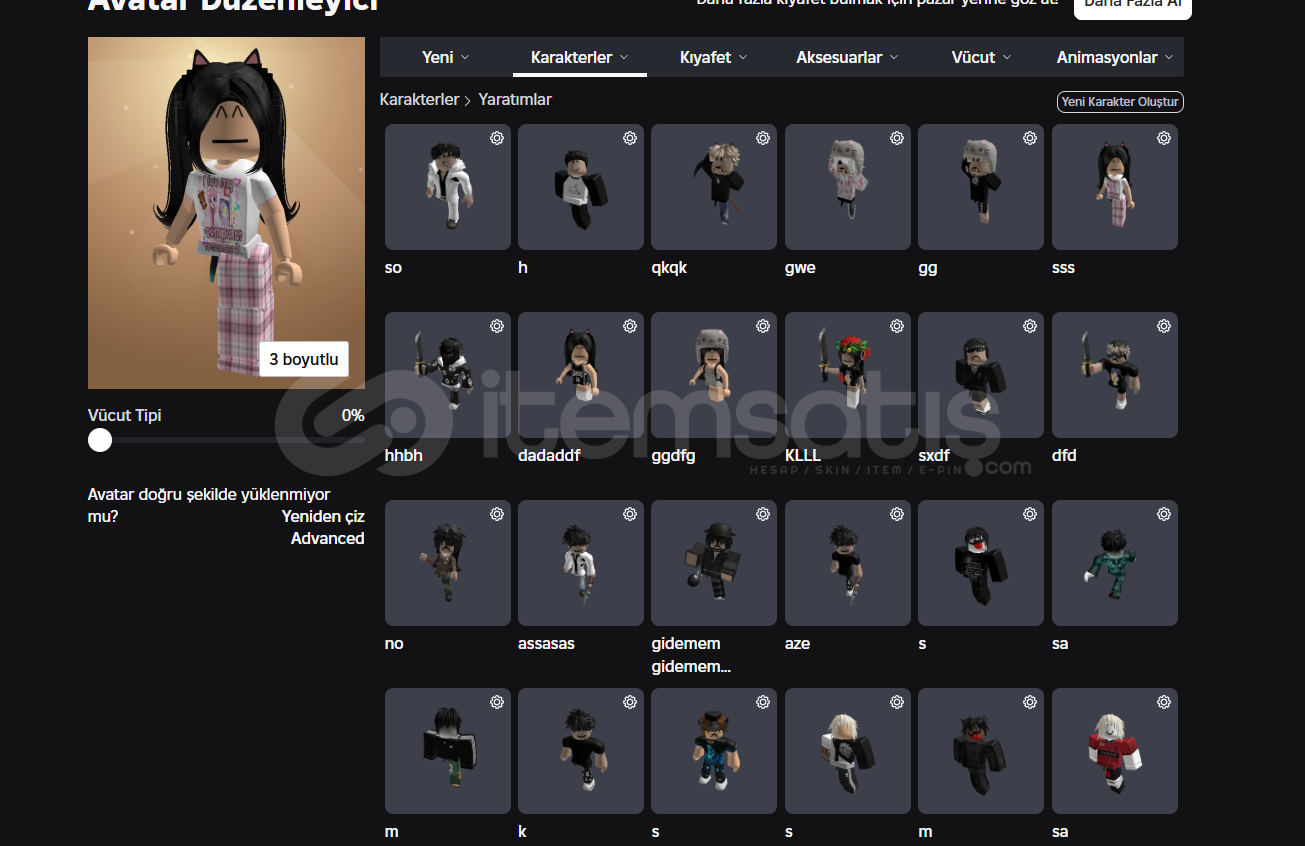Switch preview with '3 boyutlu' button
This screenshot has height=846, width=1305.
click(x=304, y=360)
